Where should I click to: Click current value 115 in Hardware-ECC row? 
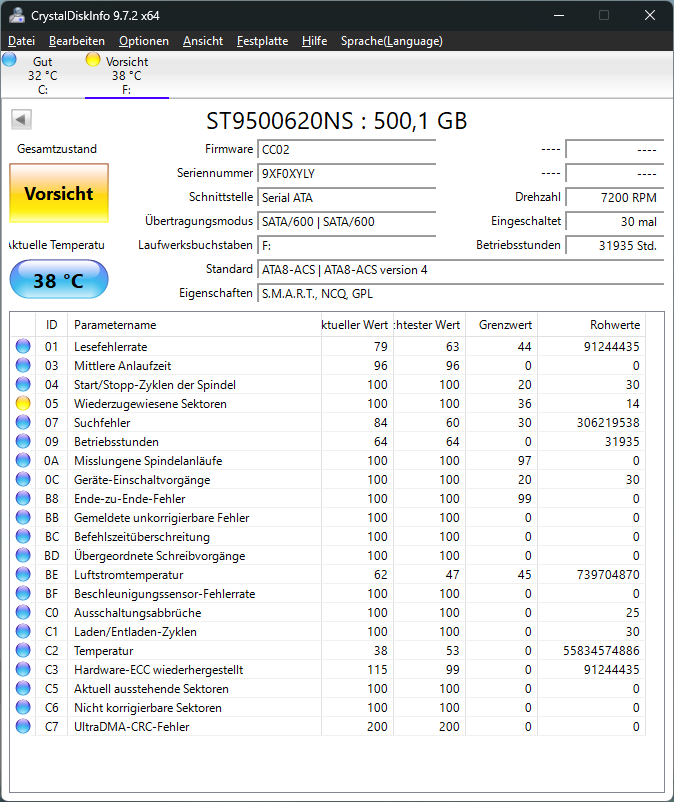(377, 670)
